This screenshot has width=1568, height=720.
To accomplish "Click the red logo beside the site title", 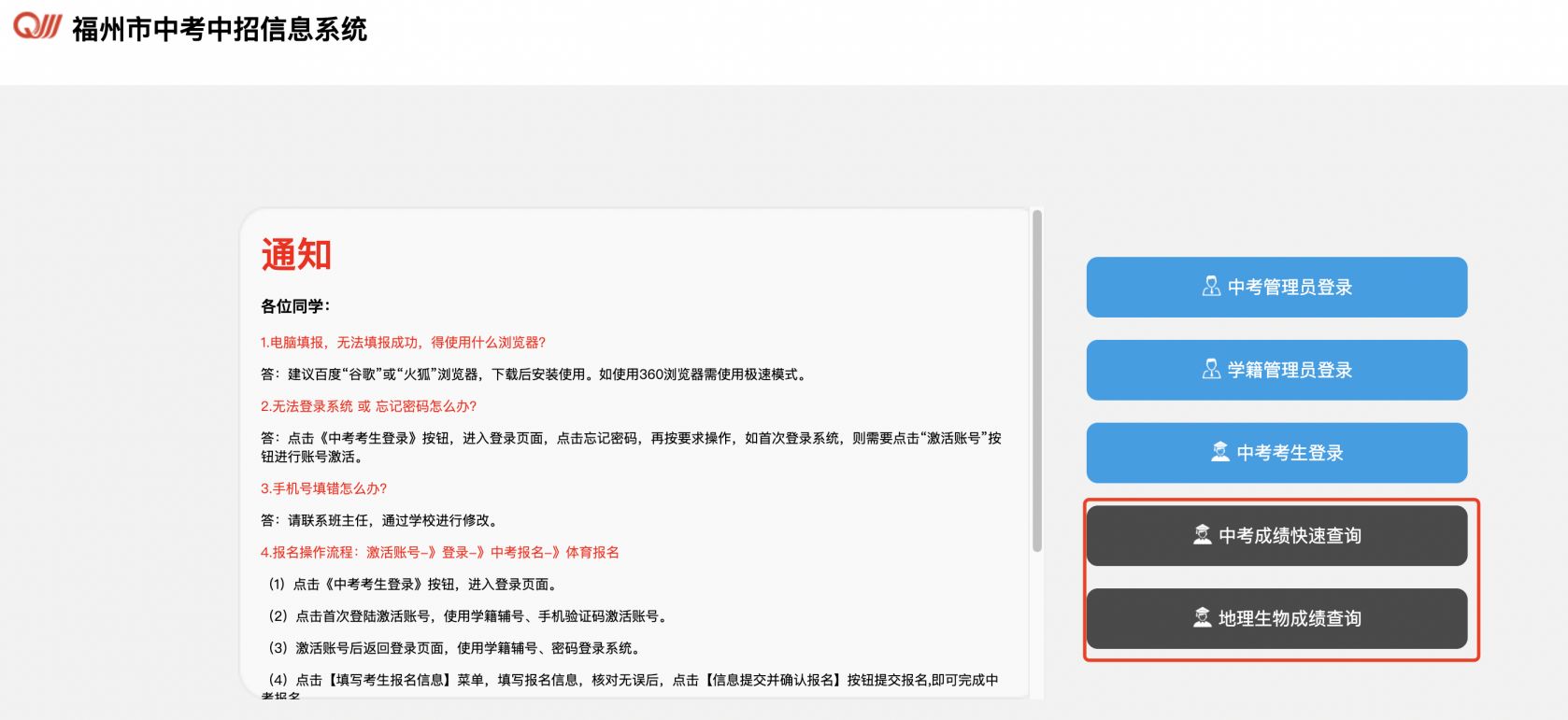I will (x=37, y=26).
